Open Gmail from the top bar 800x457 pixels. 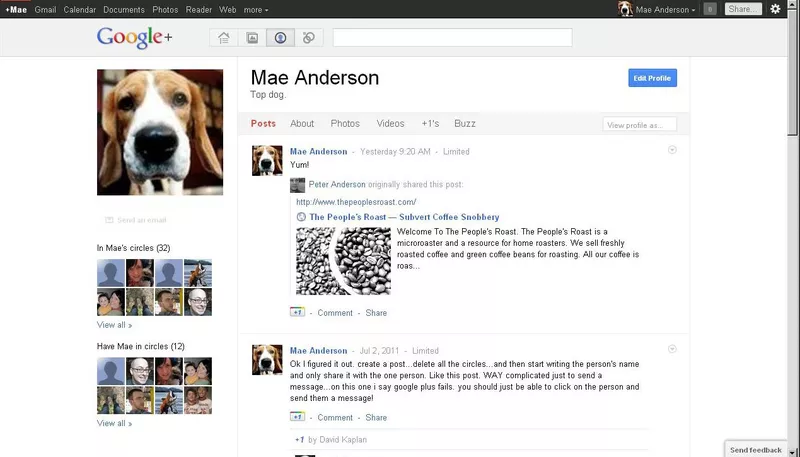[45, 10]
